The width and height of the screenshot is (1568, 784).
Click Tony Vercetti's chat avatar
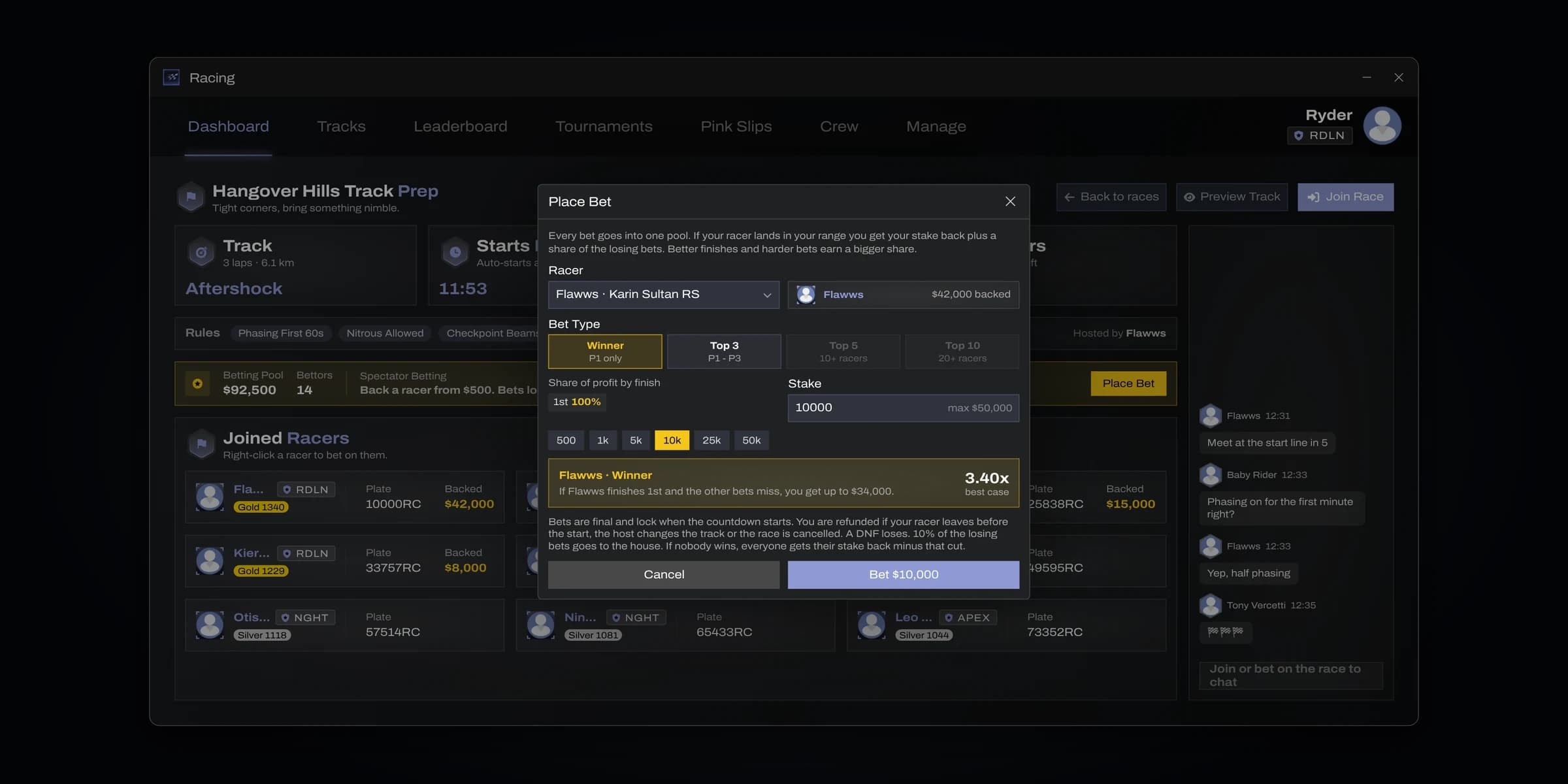click(1210, 606)
